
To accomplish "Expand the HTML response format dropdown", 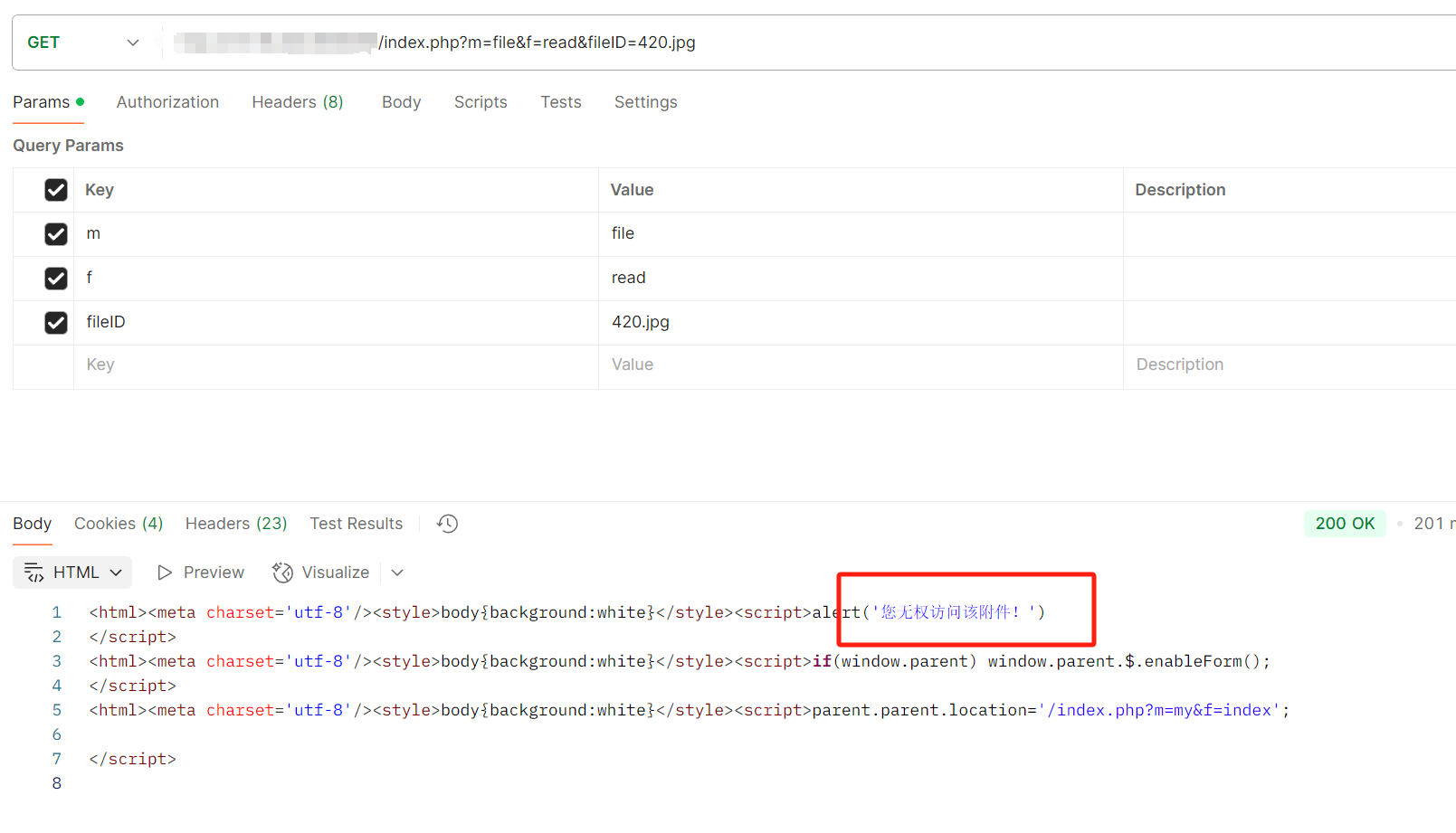I will tap(116, 573).
